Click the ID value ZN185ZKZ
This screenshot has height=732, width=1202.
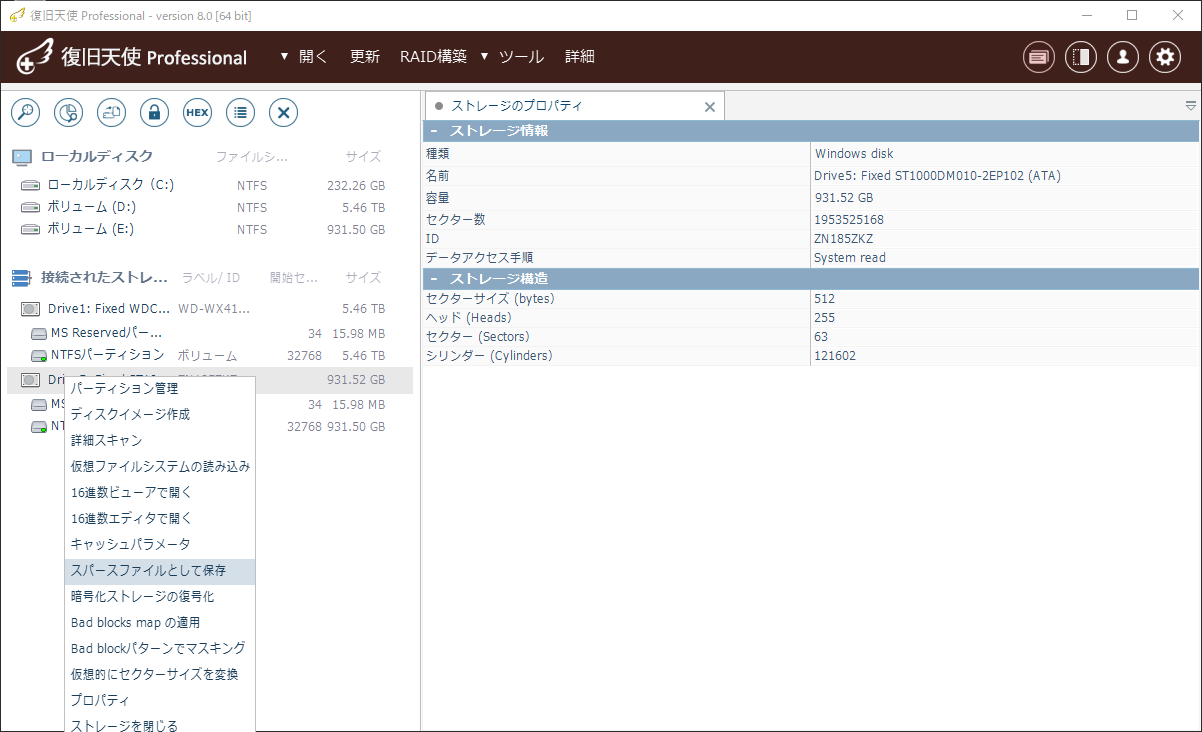[x=845, y=239]
